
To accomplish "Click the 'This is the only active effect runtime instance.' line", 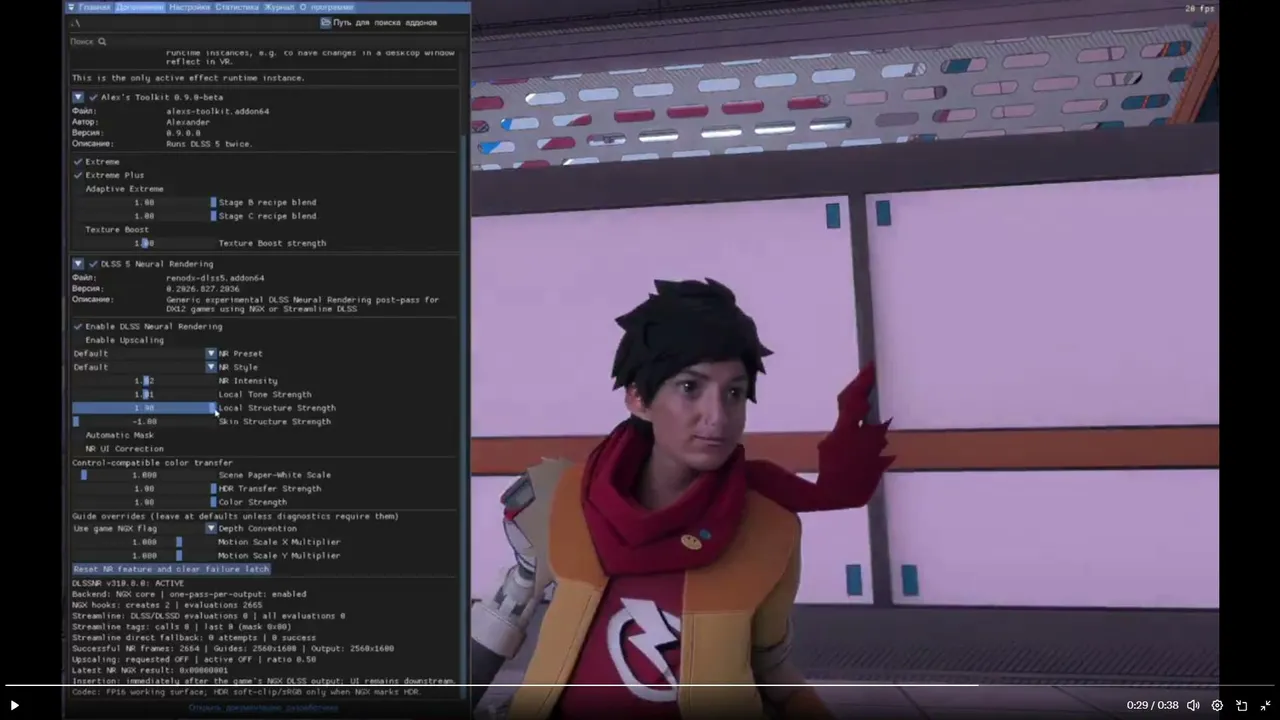I will (x=188, y=78).
